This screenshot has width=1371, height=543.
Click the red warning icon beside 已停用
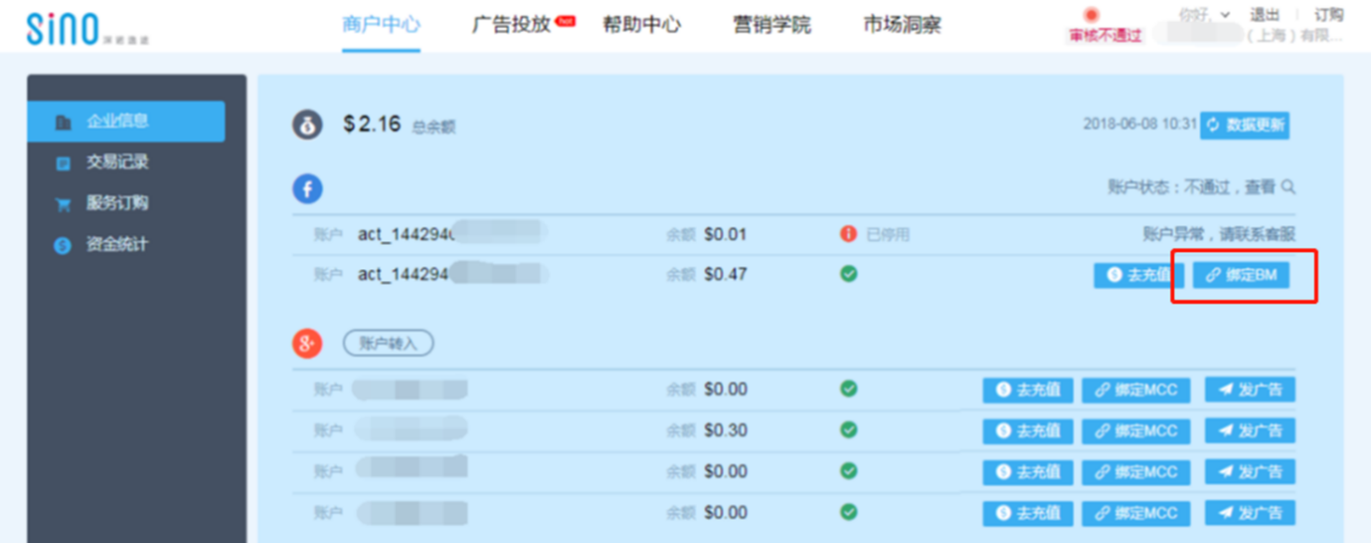[848, 234]
